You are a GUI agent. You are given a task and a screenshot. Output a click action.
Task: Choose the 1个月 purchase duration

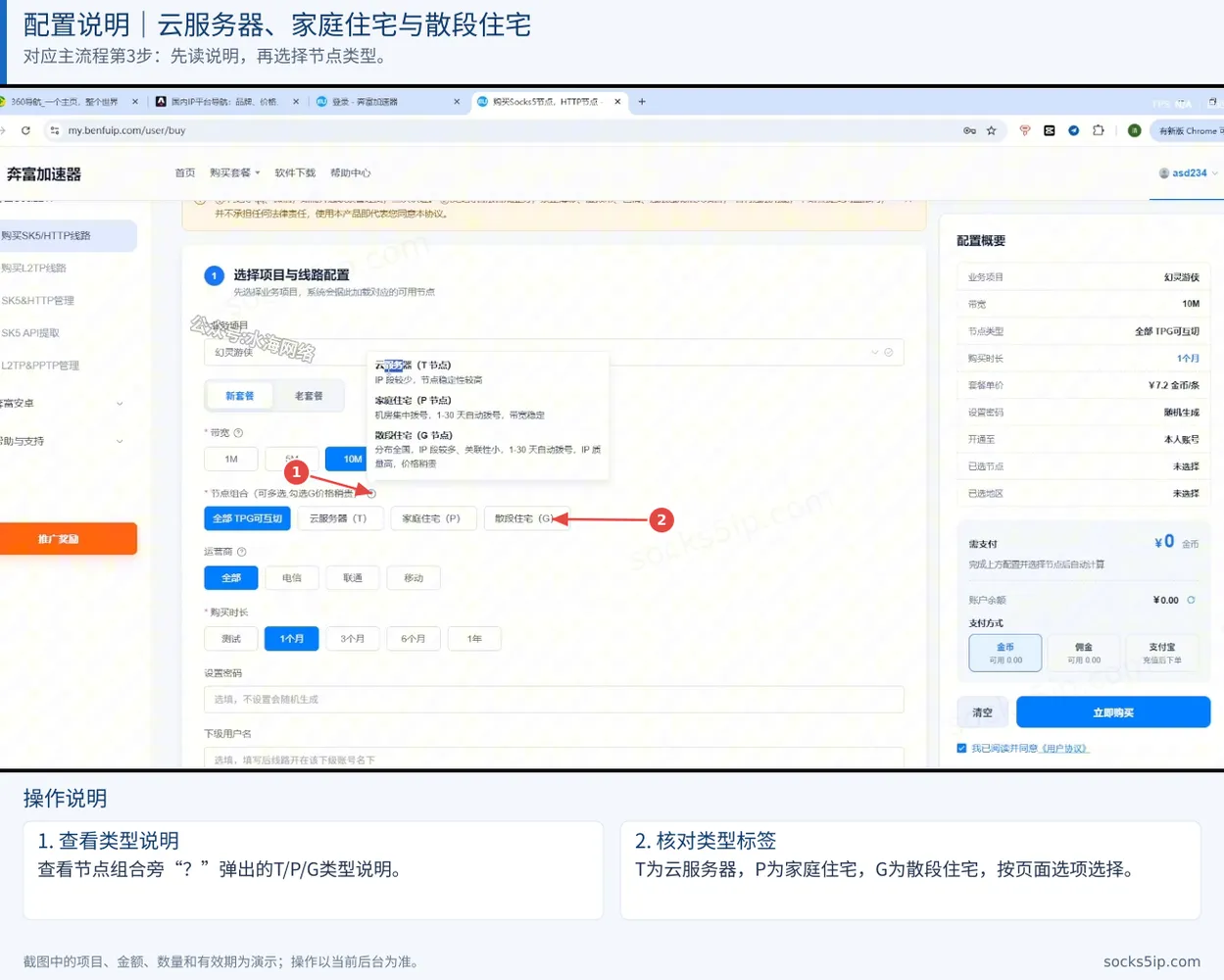click(x=292, y=639)
